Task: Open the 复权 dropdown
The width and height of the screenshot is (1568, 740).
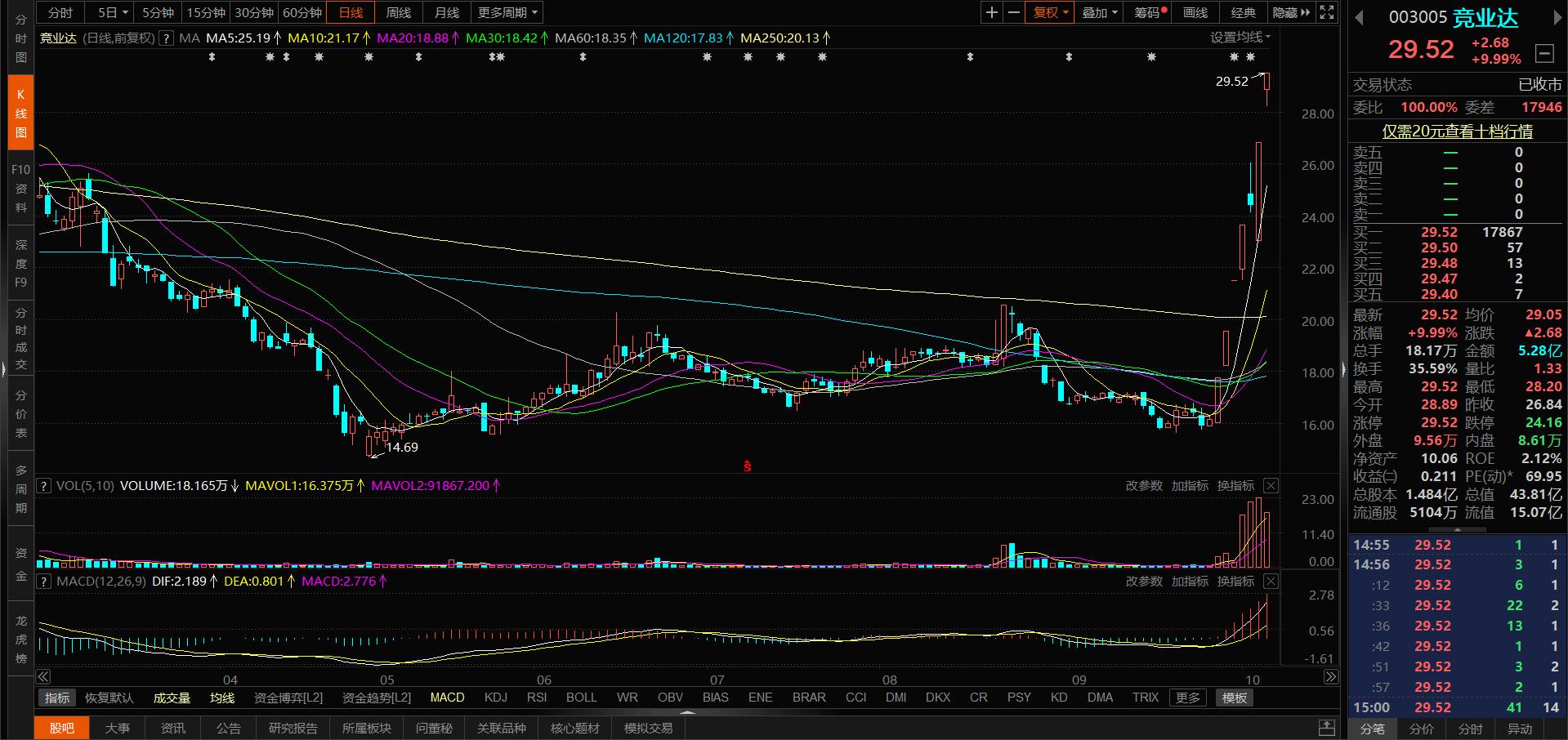Action: [1050, 12]
